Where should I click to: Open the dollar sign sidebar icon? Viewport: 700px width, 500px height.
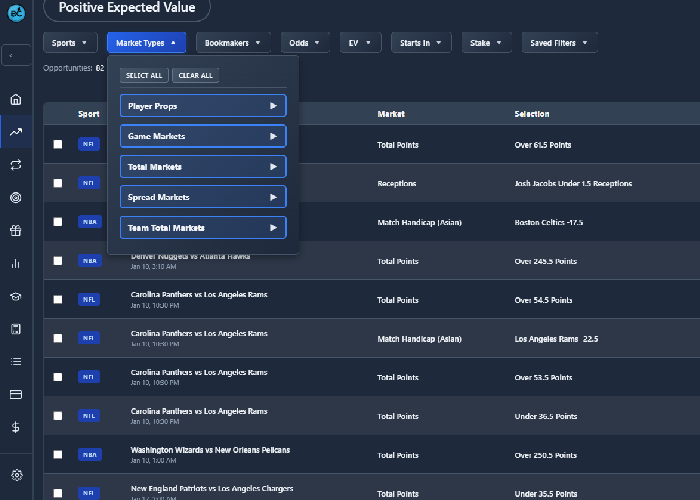point(16,427)
